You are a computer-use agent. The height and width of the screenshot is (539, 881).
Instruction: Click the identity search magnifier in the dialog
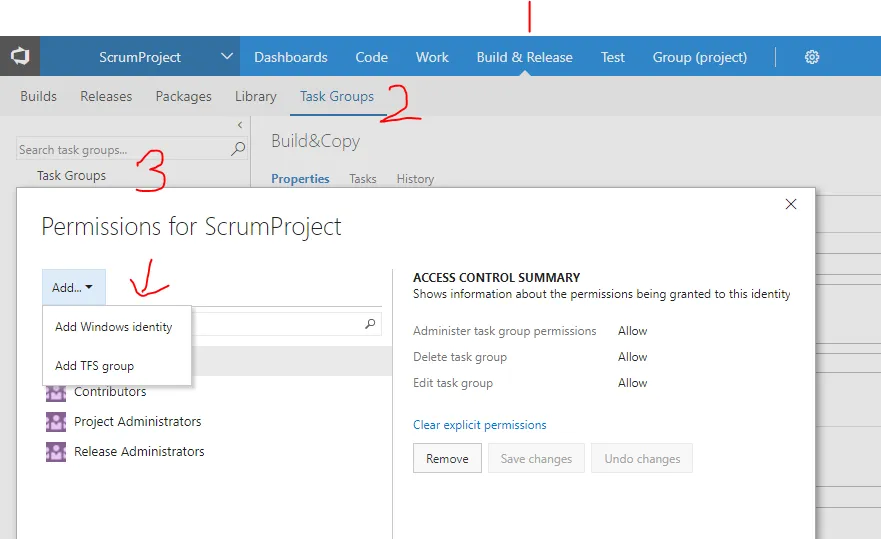[370, 324]
